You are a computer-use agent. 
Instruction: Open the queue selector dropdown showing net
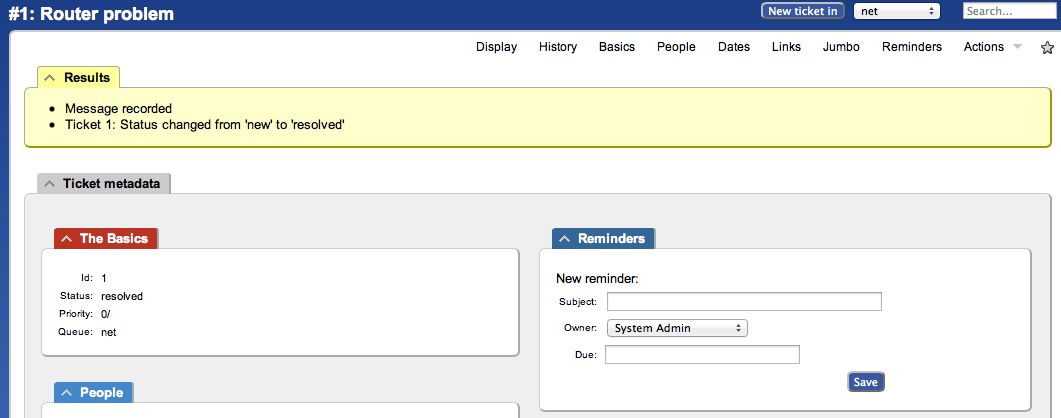pyautogui.click(x=897, y=11)
